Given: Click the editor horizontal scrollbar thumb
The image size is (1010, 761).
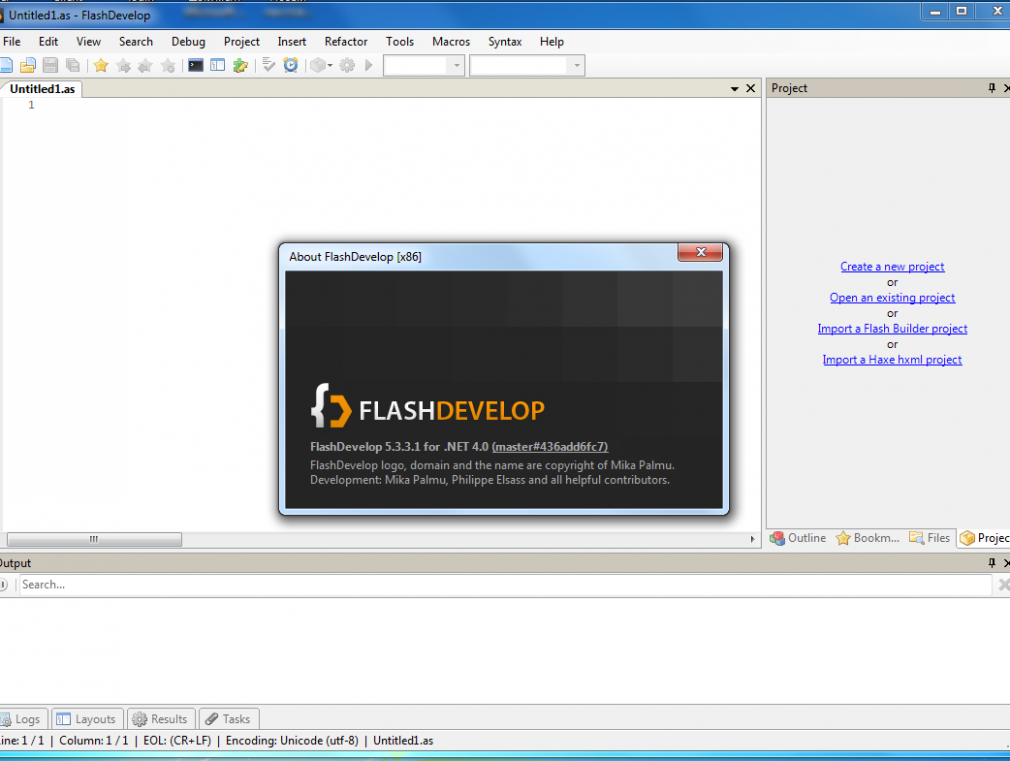Looking at the screenshot, I should [94, 539].
